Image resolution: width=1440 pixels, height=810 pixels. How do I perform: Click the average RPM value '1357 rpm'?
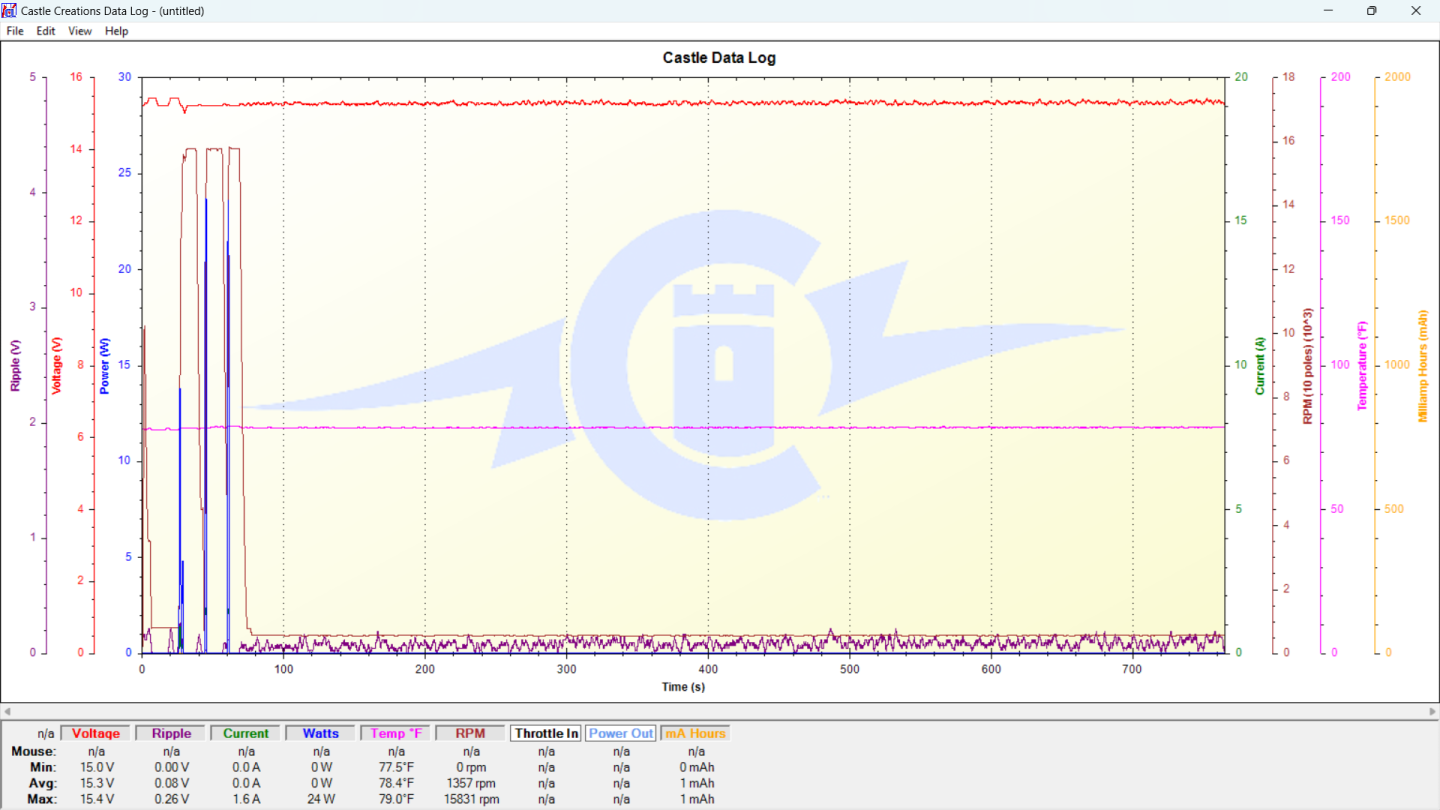pyautogui.click(x=471, y=783)
